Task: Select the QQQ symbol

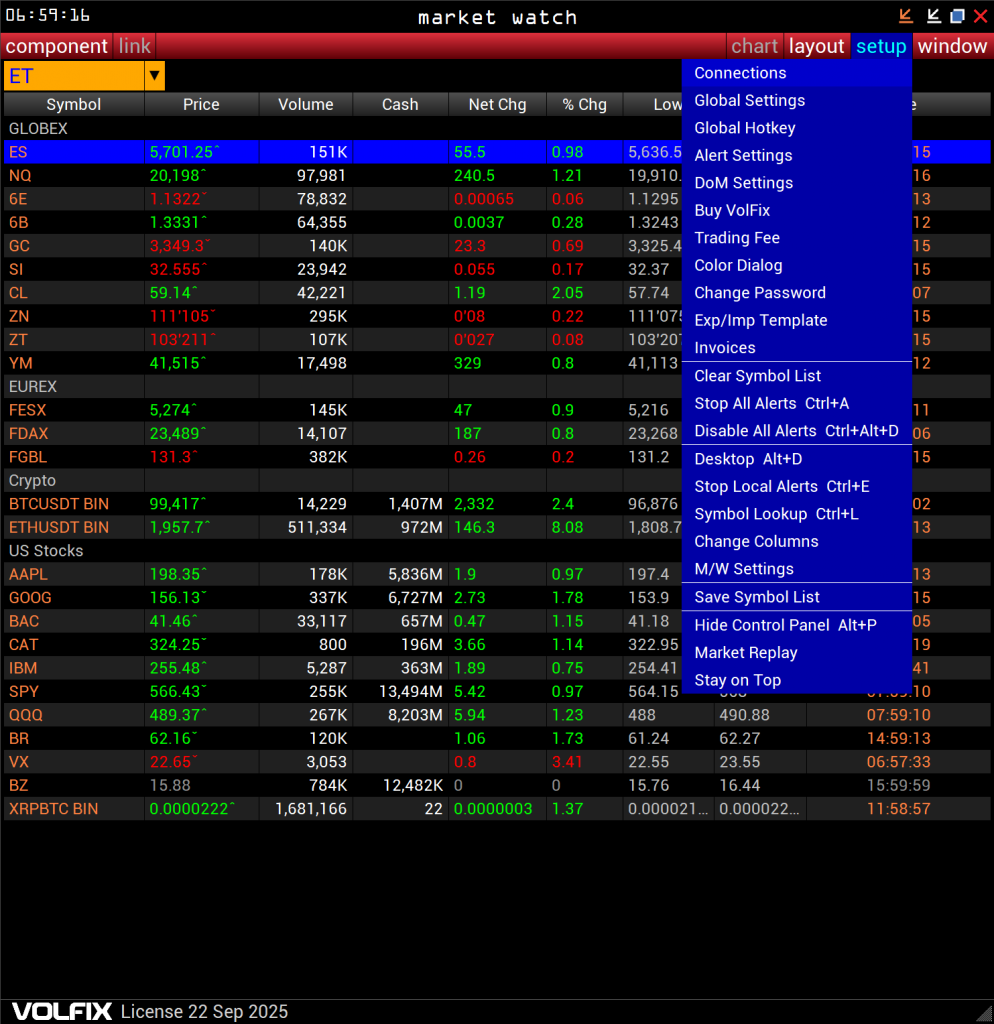Action: coord(25,715)
